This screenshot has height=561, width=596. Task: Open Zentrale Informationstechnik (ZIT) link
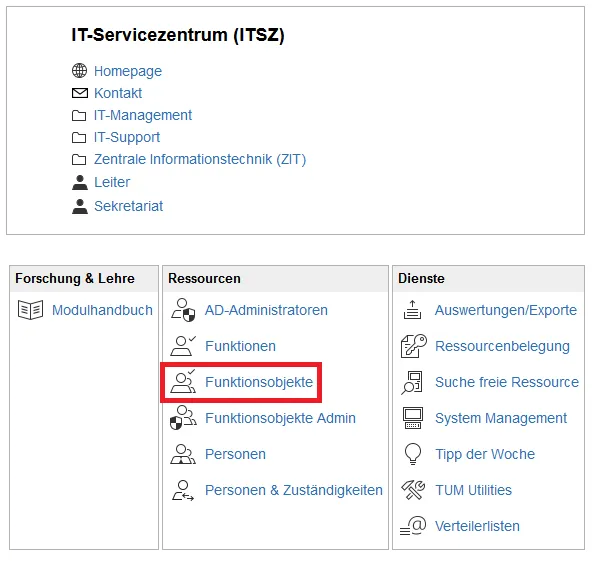click(200, 159)
